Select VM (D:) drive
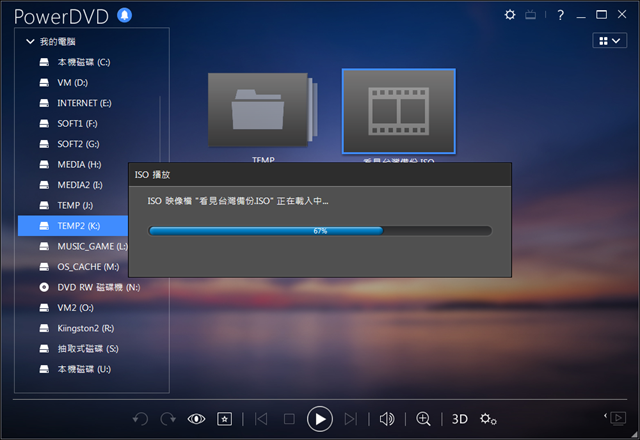 tap(73, 82)
